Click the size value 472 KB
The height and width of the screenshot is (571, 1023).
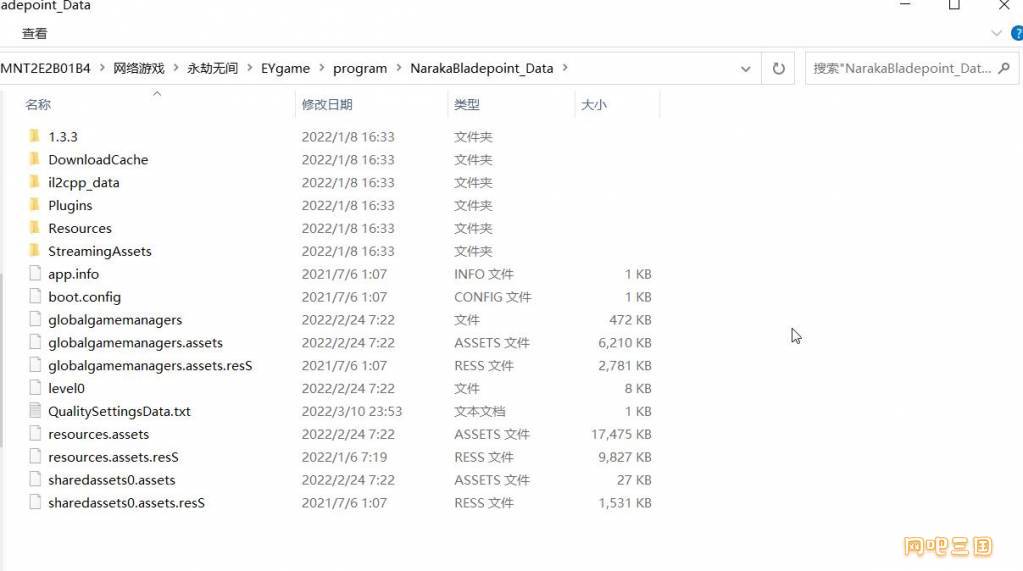point(630,320)
